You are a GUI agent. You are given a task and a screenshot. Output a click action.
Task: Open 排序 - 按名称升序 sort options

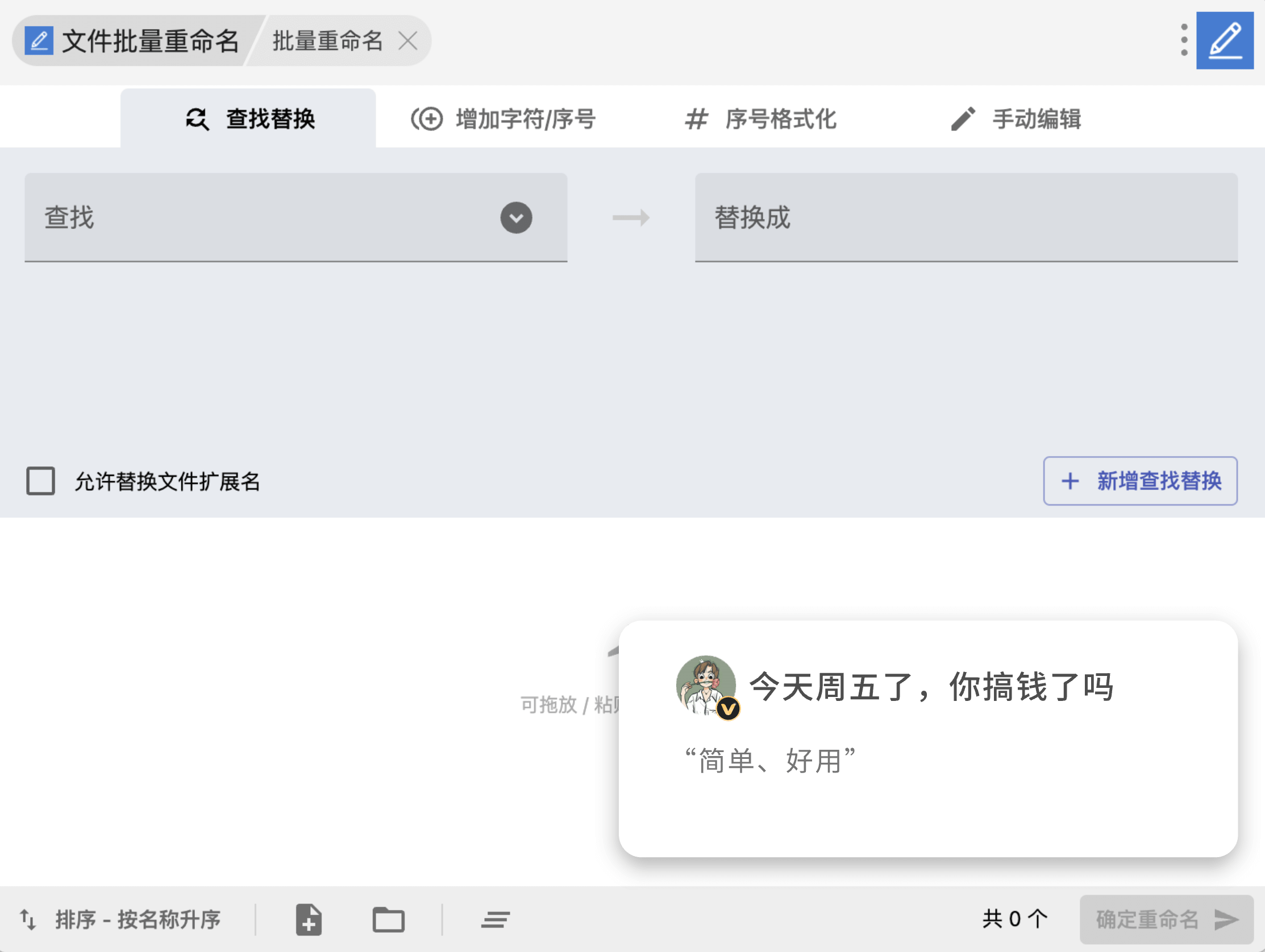138,920
